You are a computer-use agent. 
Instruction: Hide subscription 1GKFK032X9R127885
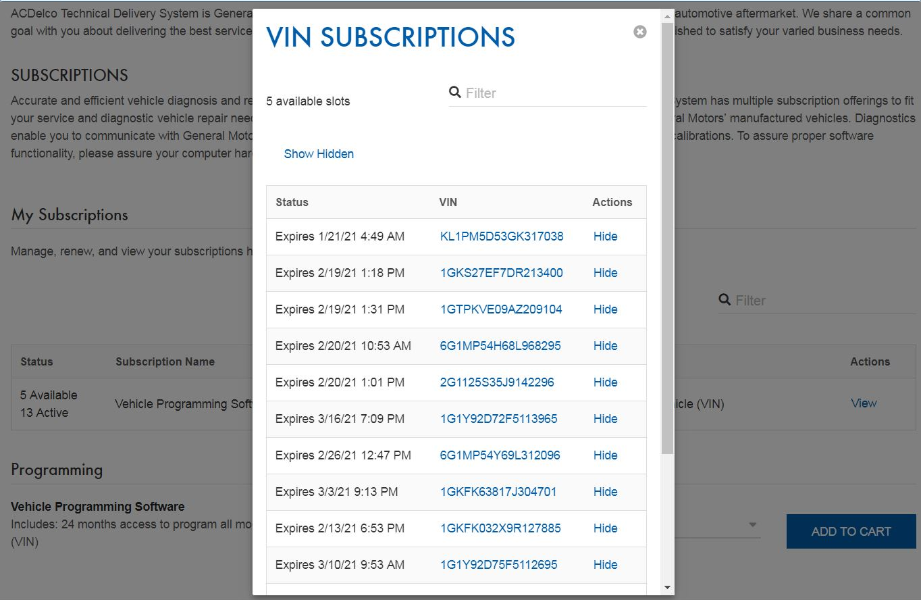tap(605, 528)
